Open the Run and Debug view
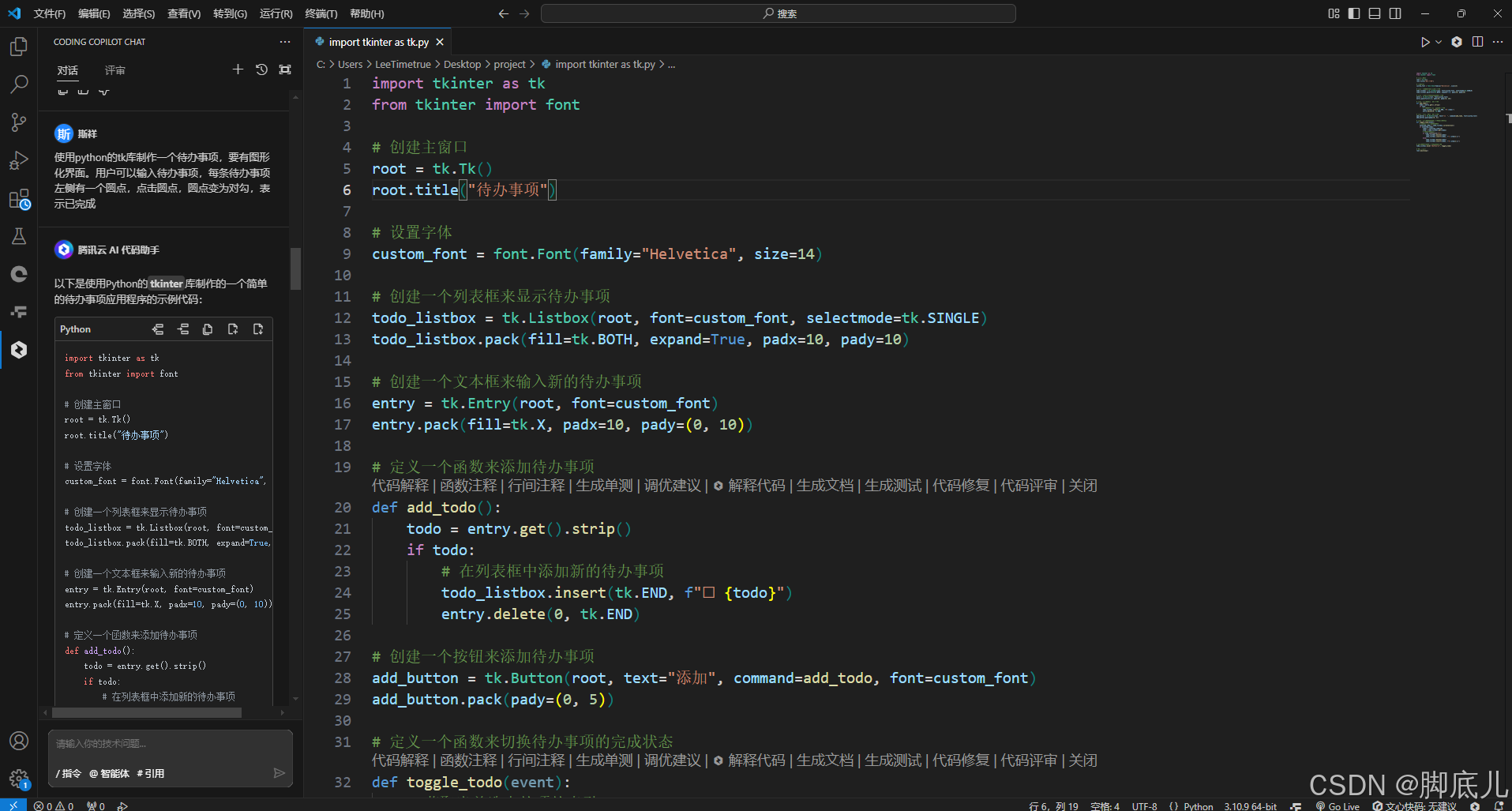Image resolution: width=1512 pixels, height=811 pixels. point(19,160)
